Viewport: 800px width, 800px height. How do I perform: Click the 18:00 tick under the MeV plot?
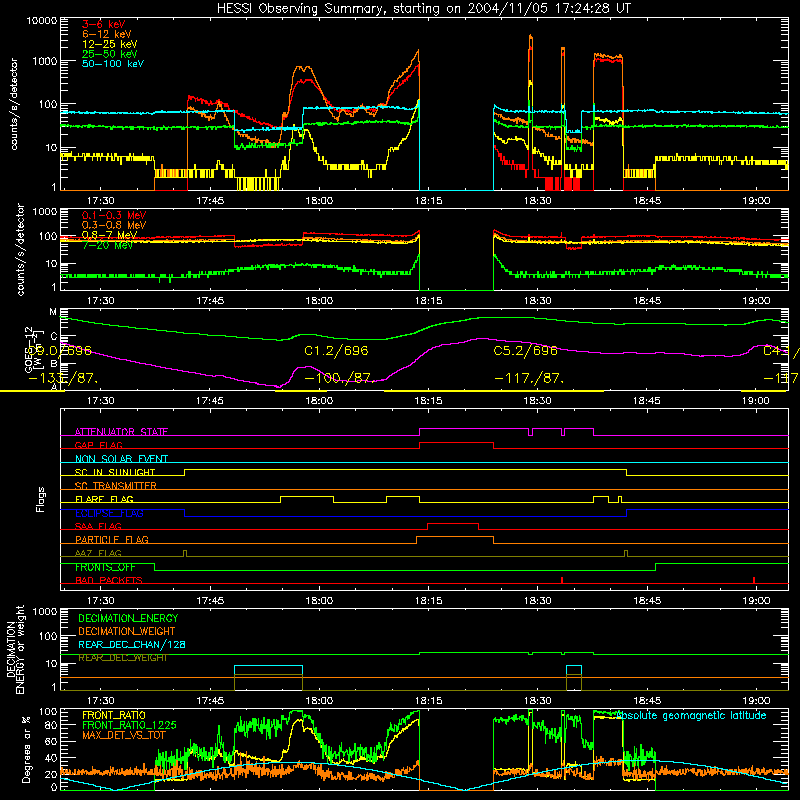point(319,301)
